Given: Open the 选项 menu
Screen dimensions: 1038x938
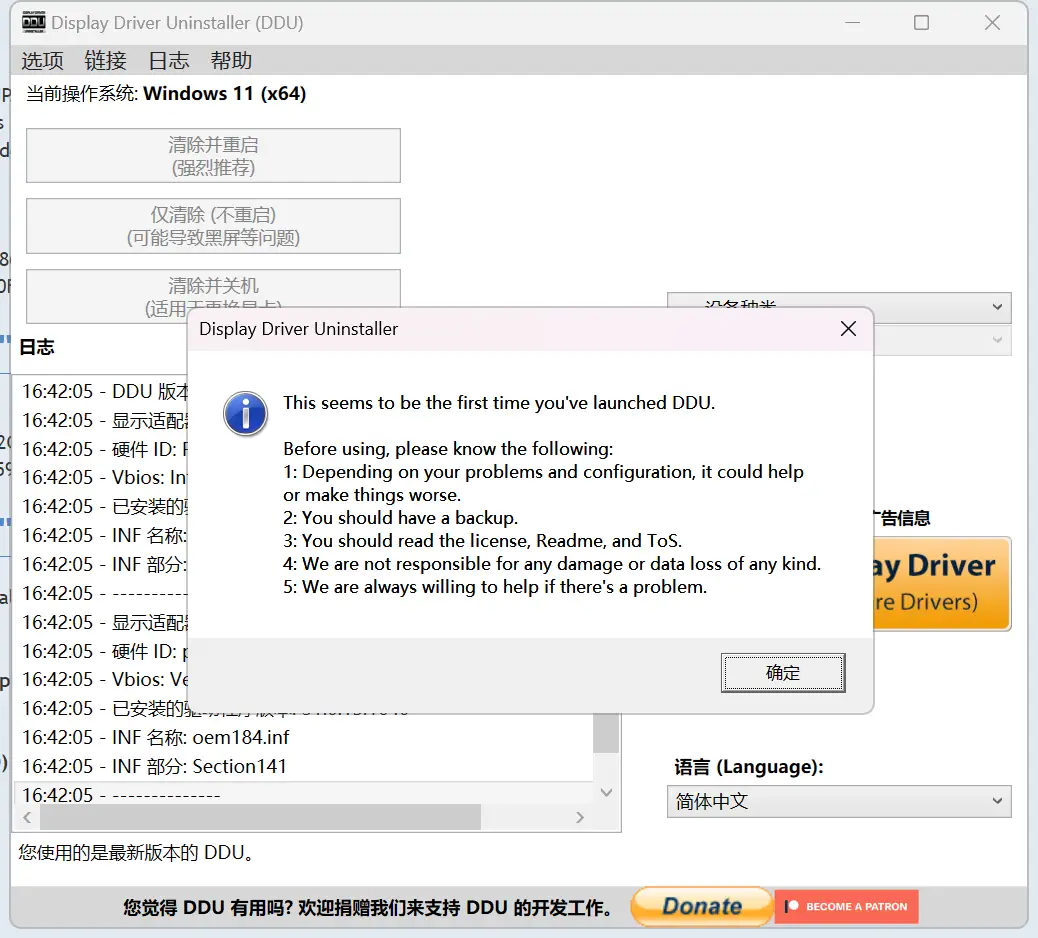Looking at the screenshot, I should click(42, 61).
